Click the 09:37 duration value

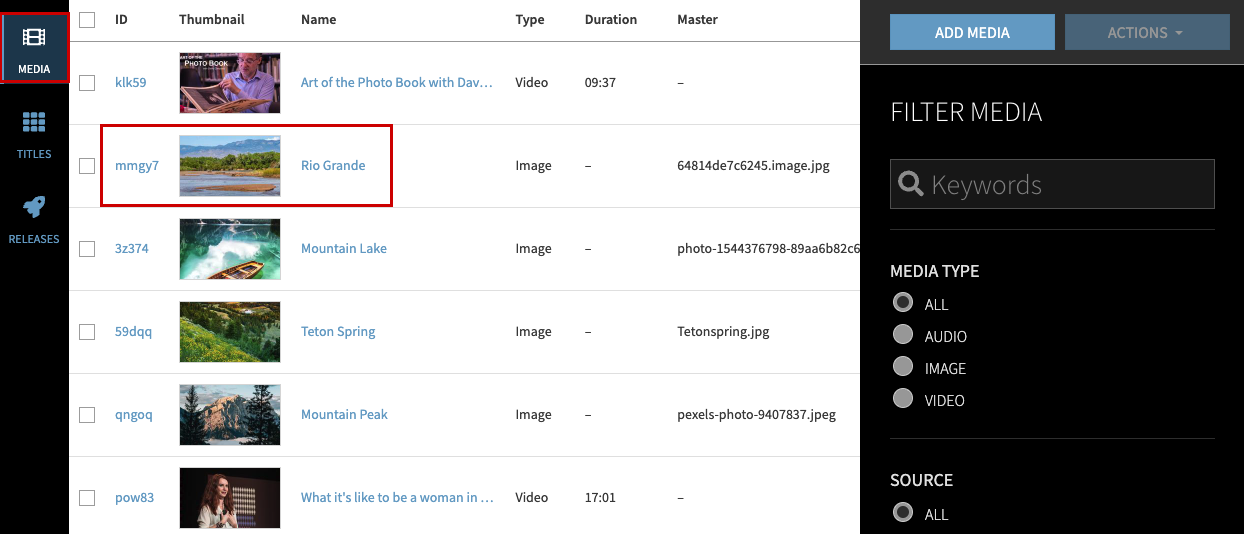click(600, 82)
